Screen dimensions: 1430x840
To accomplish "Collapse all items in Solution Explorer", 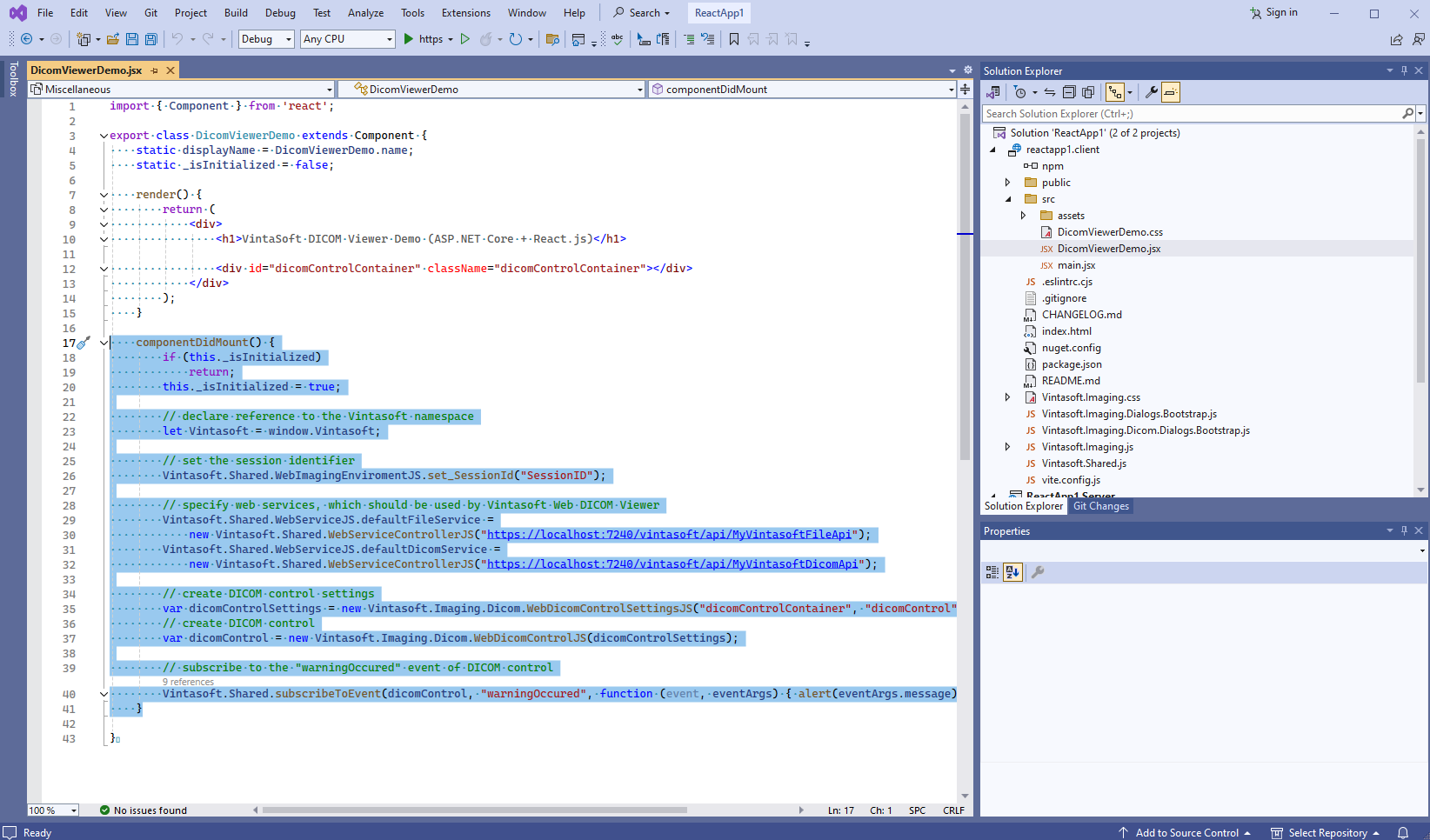I will click(1069, 92).
